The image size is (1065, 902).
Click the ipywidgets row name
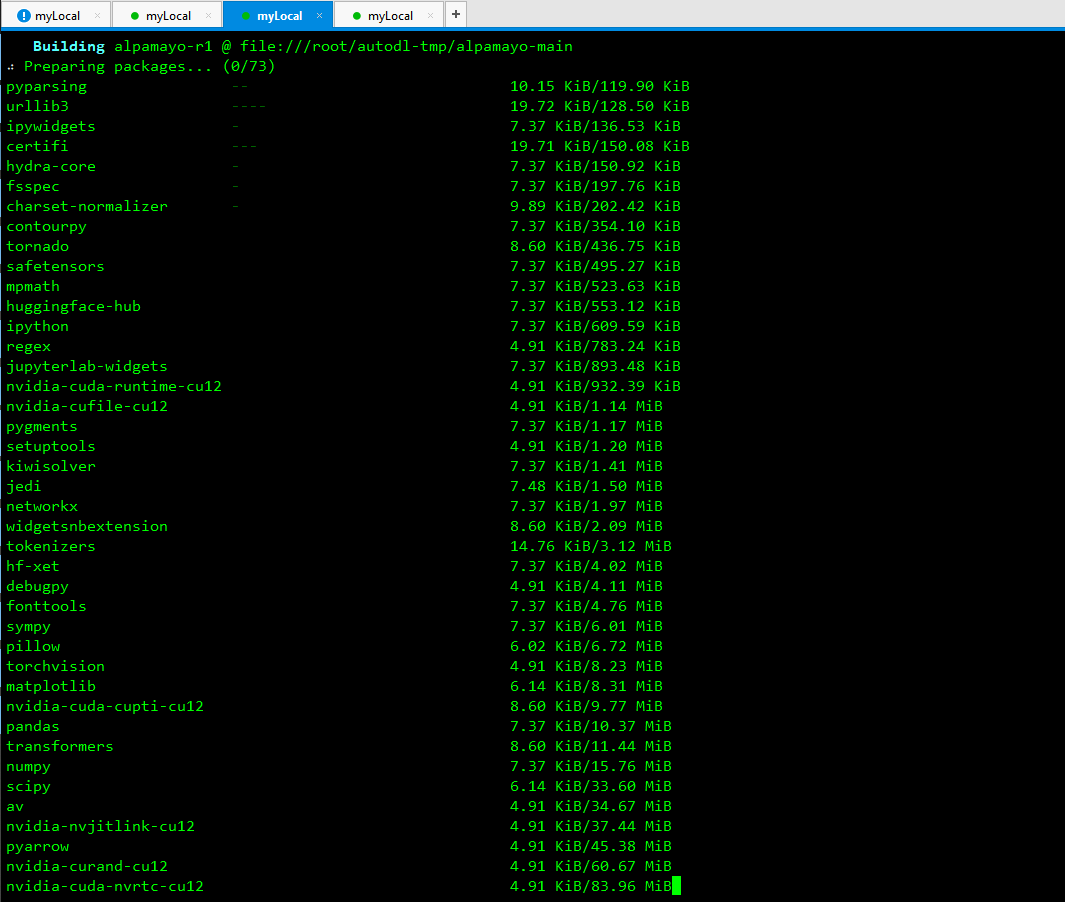51,126
